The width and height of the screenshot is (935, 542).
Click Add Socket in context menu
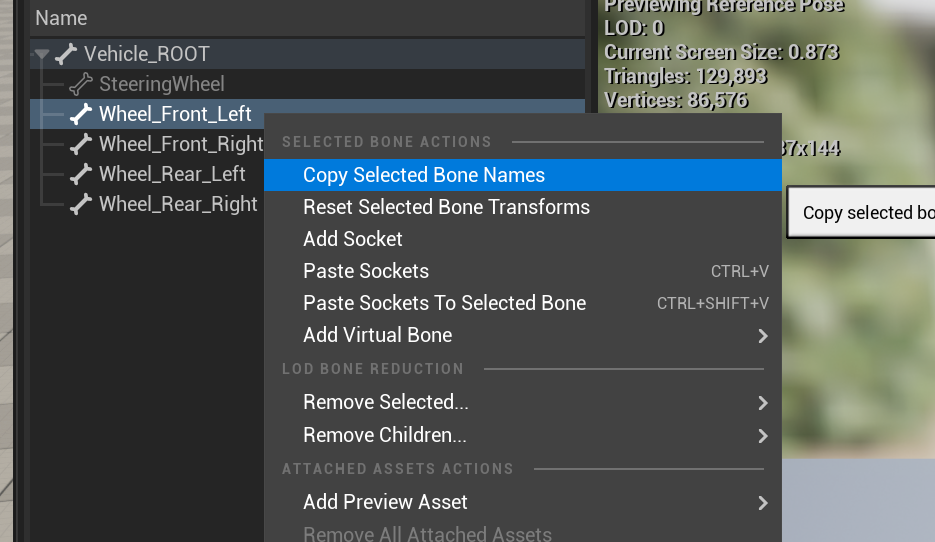pyautogui.click(x=353, y=239)
